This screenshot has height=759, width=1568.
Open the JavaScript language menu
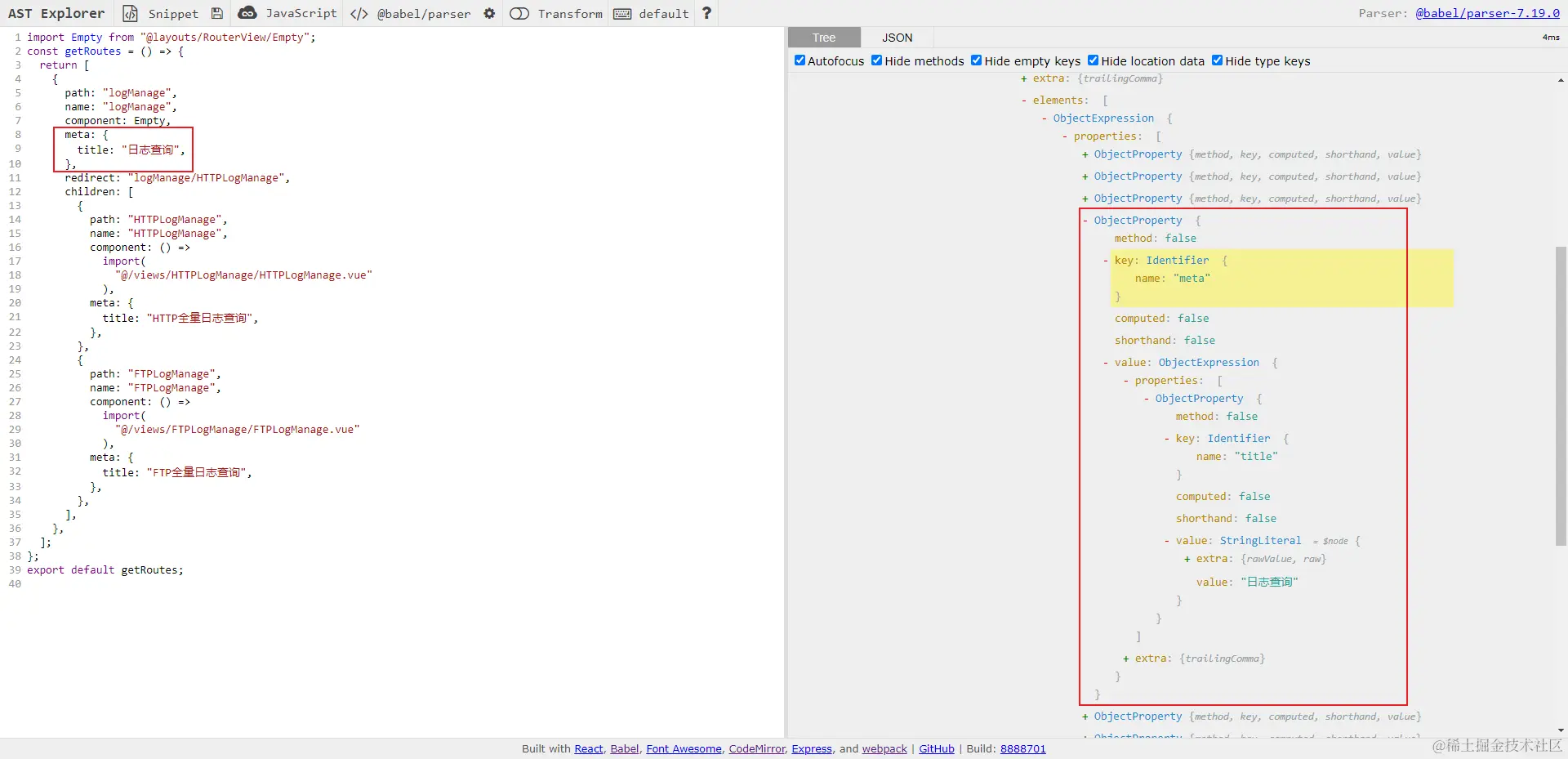click(x=301, y=13)
